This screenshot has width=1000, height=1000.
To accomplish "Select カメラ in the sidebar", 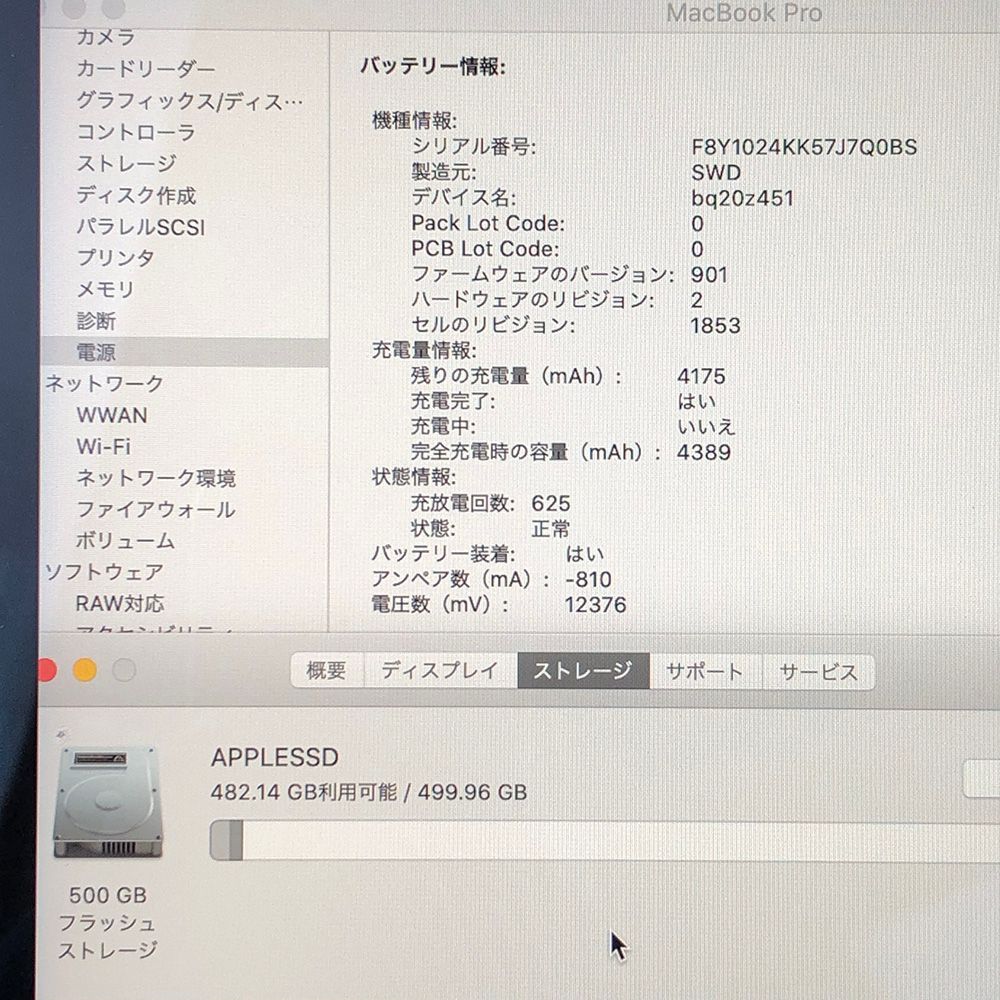I will pos(105,37).
